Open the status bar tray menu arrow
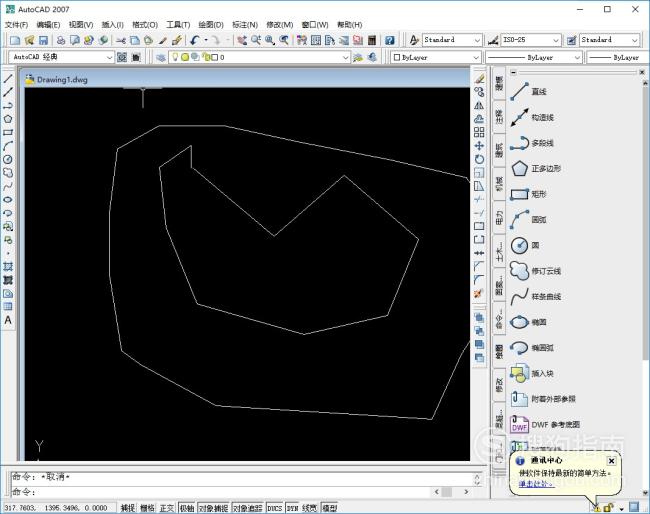 (x=621, y=508)
